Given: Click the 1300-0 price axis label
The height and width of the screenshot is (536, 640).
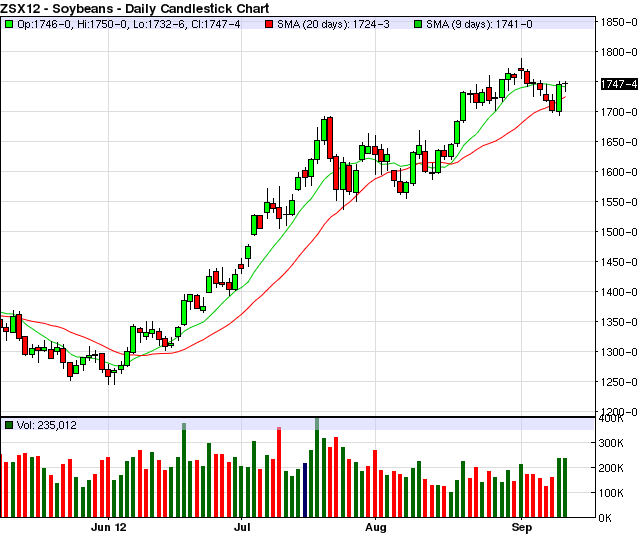Looking at the screenshot, I should pyautogui.click(x=619, y=352).
